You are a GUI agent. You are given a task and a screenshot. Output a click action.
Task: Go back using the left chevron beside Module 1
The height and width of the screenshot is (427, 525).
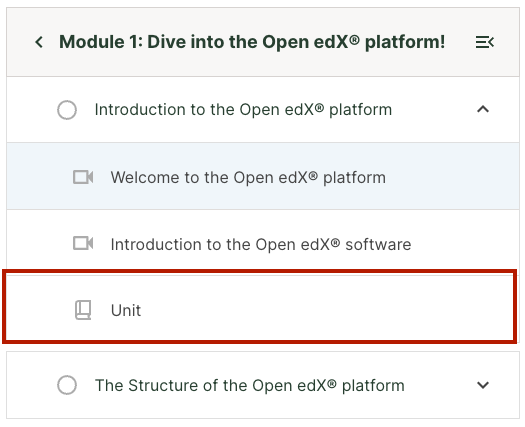coord(39,42)
